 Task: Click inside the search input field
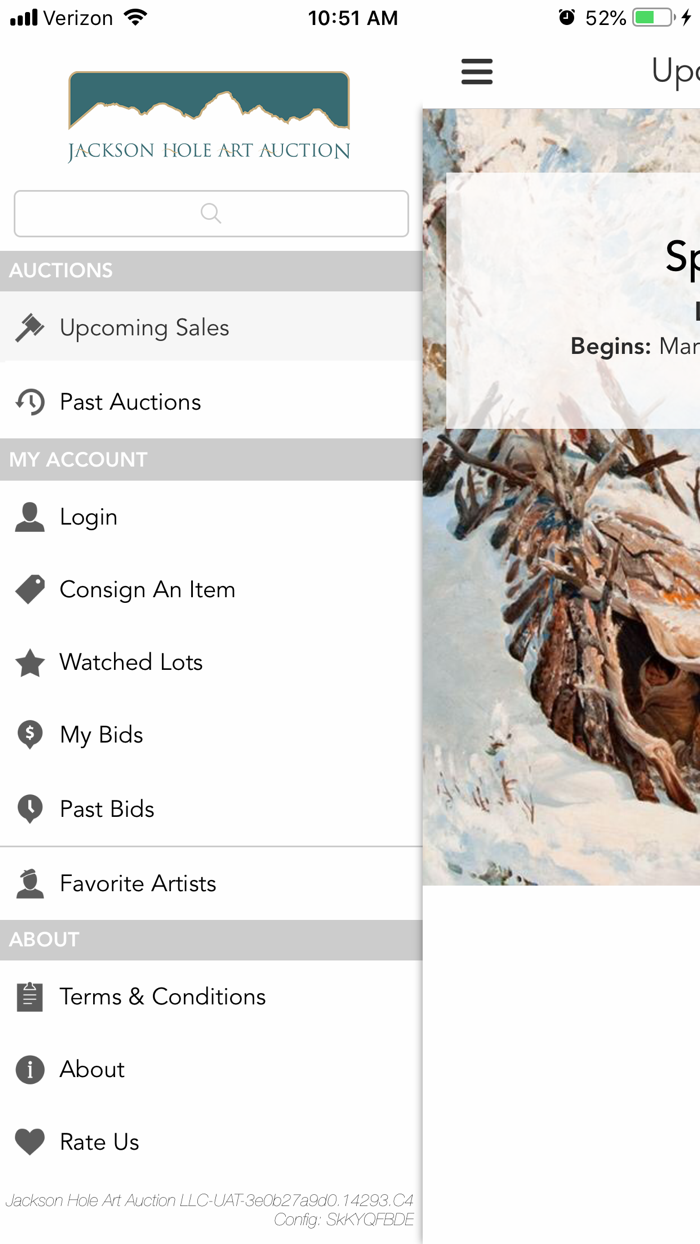(210, 213)
